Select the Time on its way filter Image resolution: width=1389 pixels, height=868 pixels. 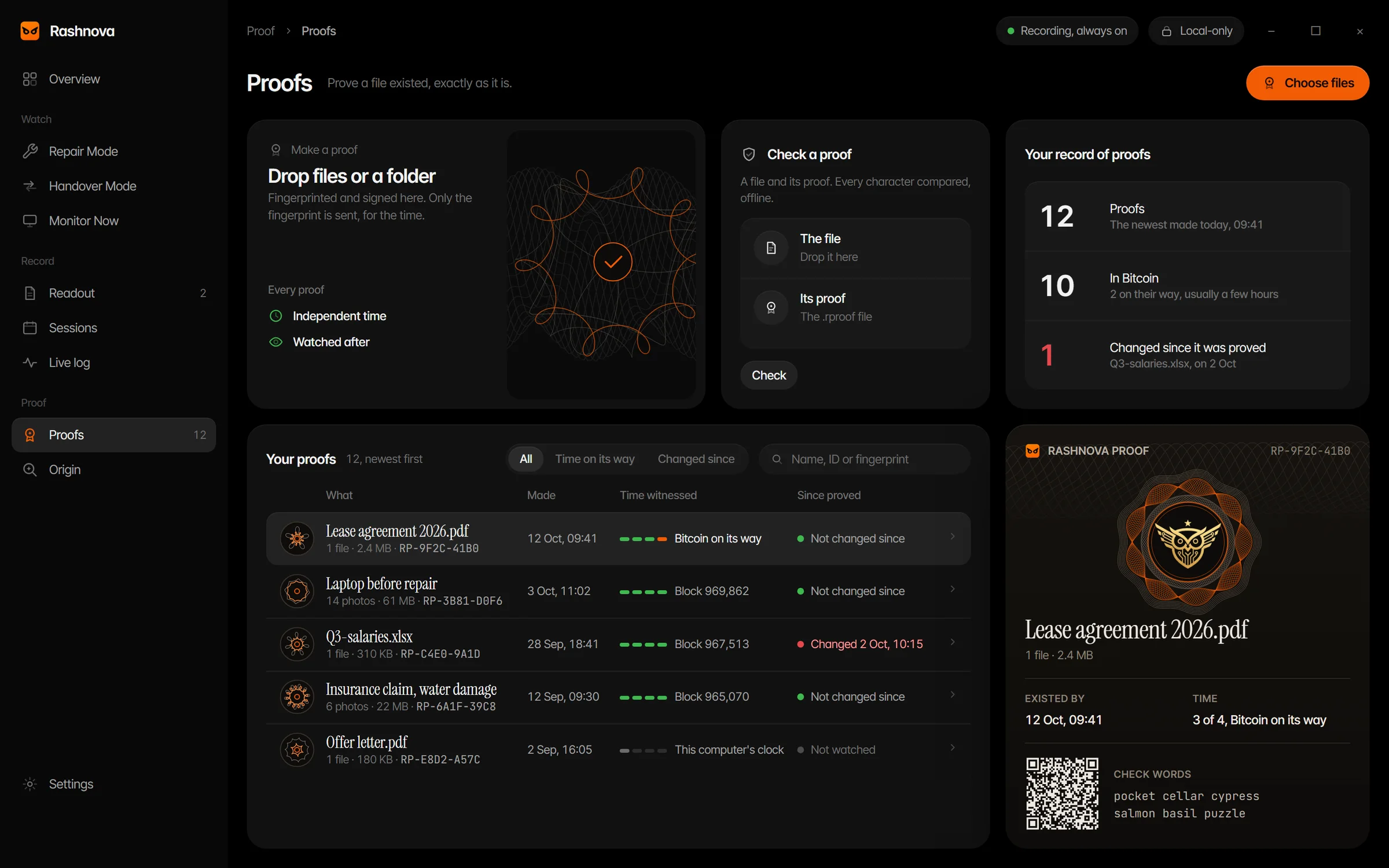point(595,459)
